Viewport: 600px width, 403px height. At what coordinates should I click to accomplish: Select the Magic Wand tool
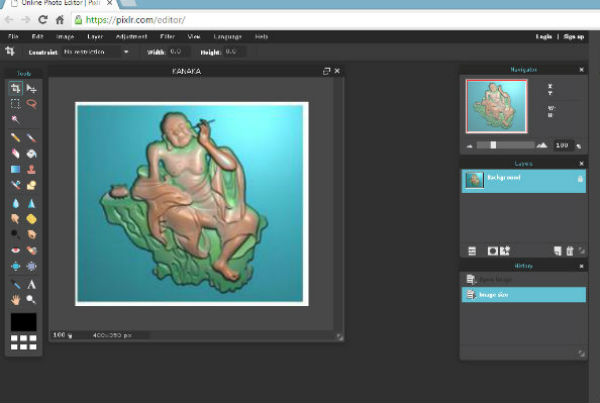coord(15,119)
